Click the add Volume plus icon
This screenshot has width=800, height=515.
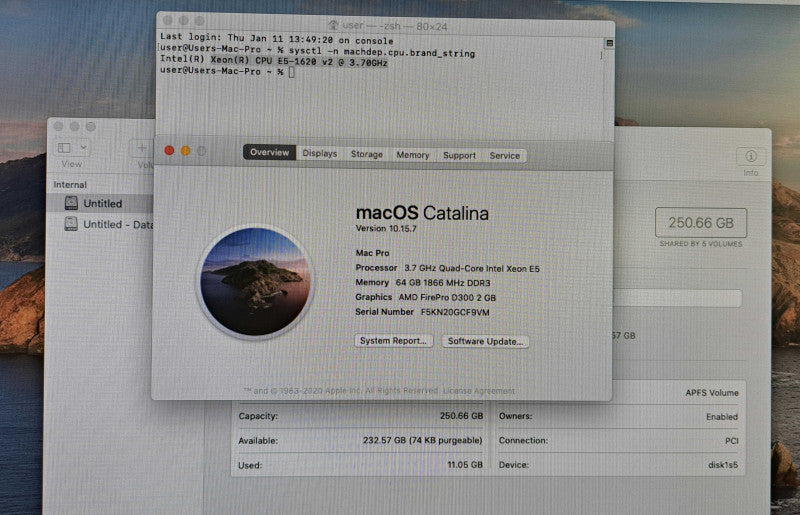pyautogui.click(x=141, y=148)
